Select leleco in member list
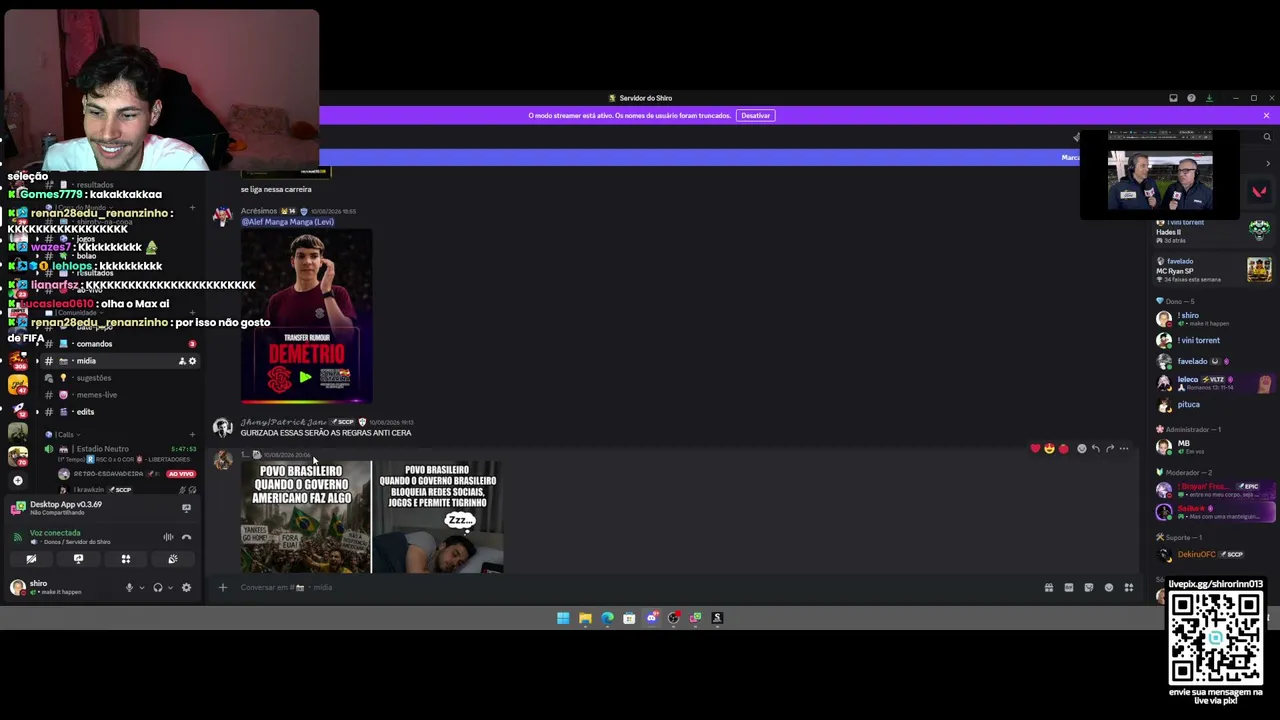The image size is (1280, 720). 1212,383
